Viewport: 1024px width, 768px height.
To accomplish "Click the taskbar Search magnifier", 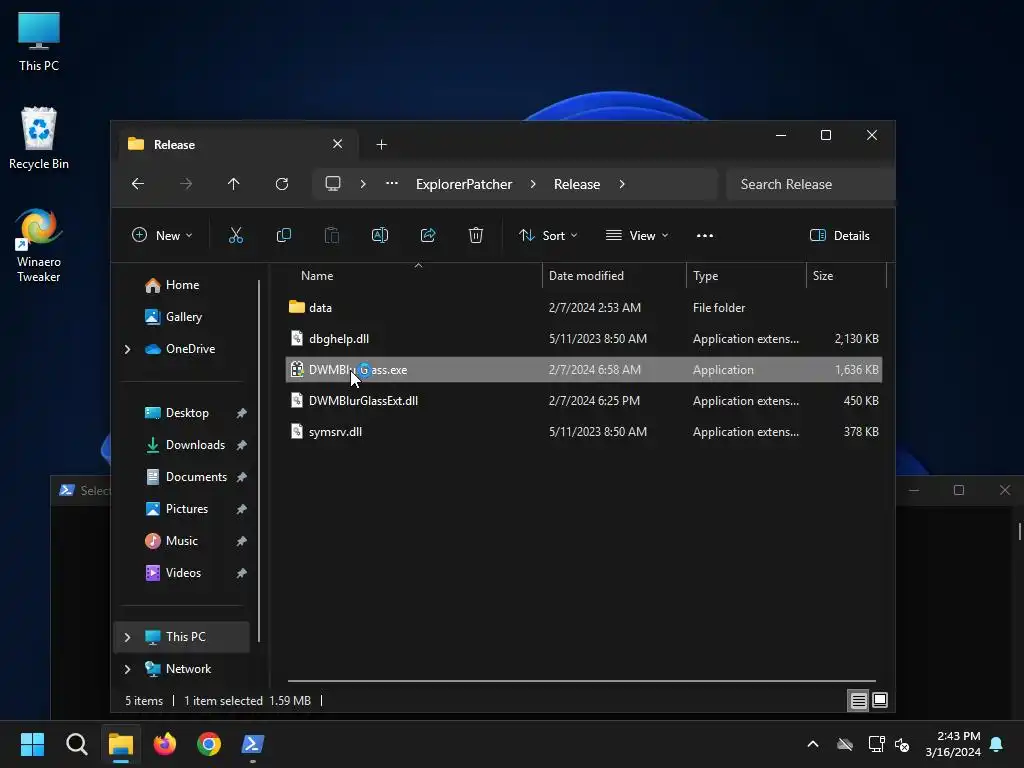I will (x=76, y=744).
